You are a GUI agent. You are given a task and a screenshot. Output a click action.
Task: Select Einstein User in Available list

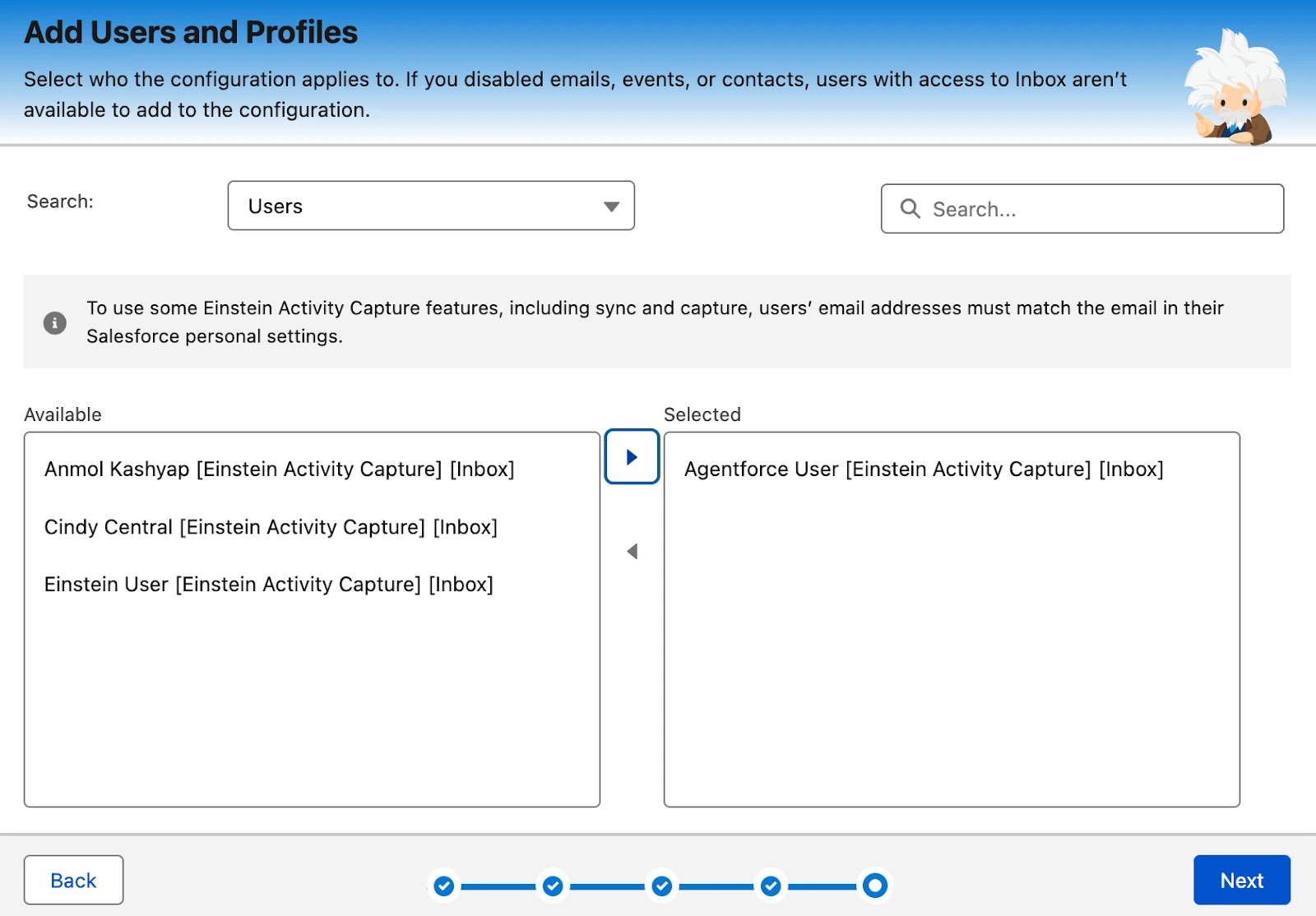(269, 585)
